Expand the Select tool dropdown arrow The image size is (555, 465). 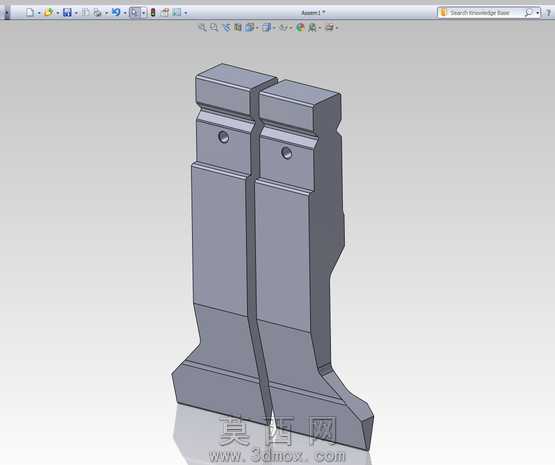[144, 13]
